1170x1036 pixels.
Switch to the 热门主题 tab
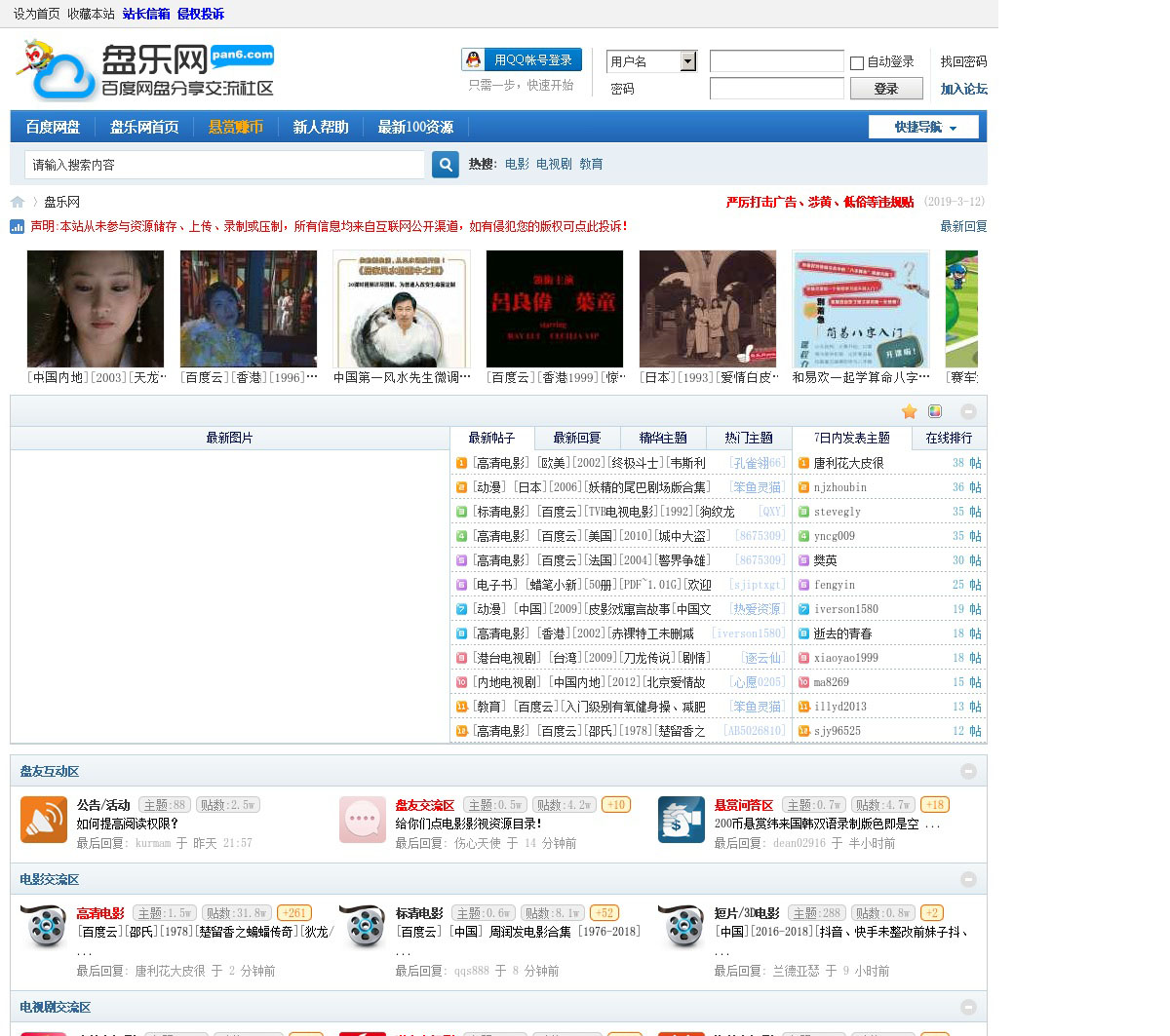749,438
